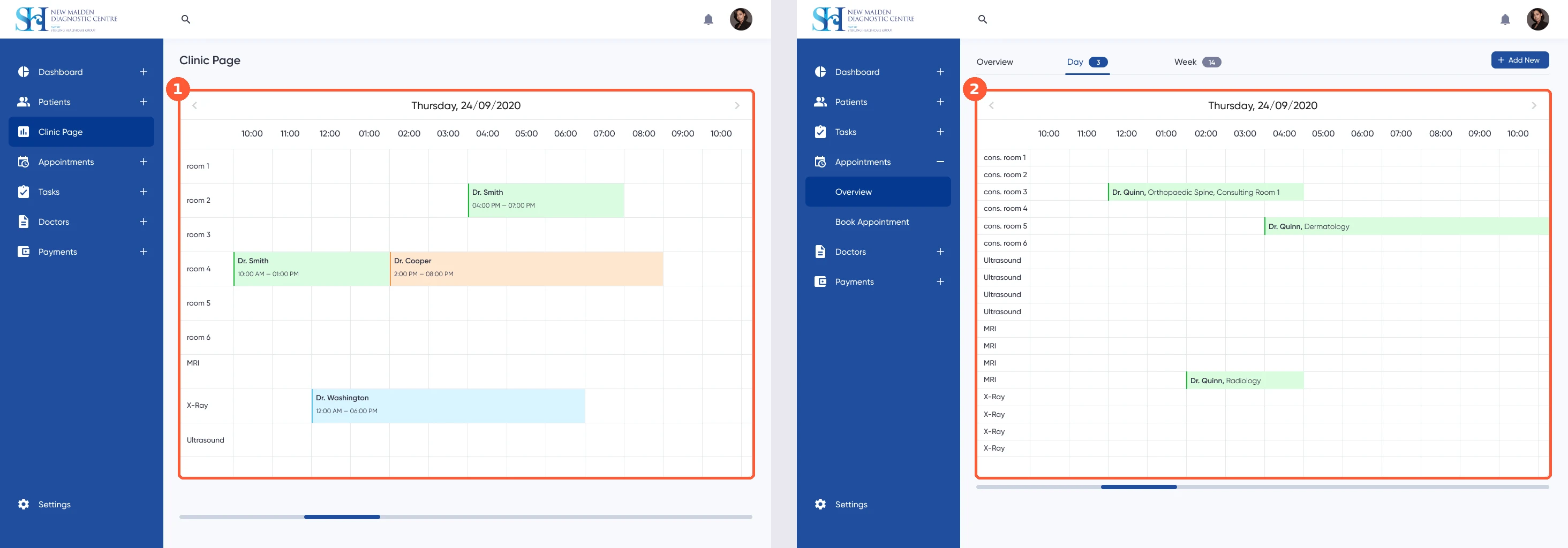
Task: Click Appointments calendar icon in left sidebar
Action: 24,162
